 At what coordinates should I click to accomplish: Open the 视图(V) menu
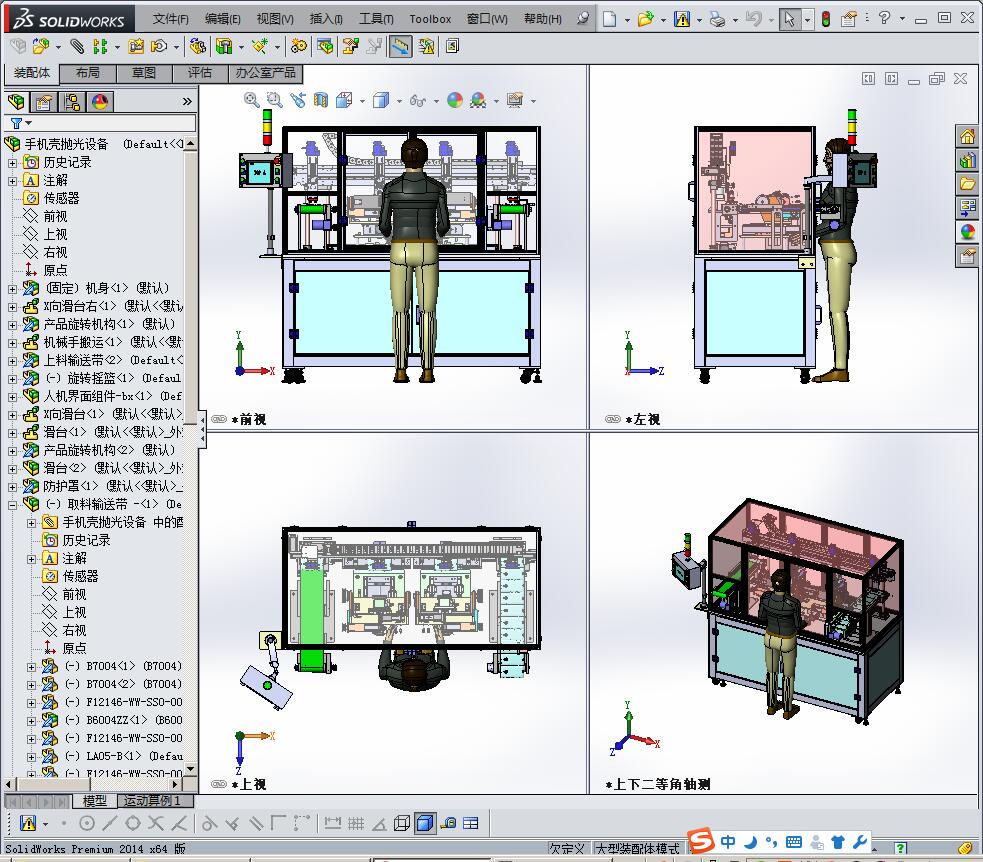click(x=275, y=19)
